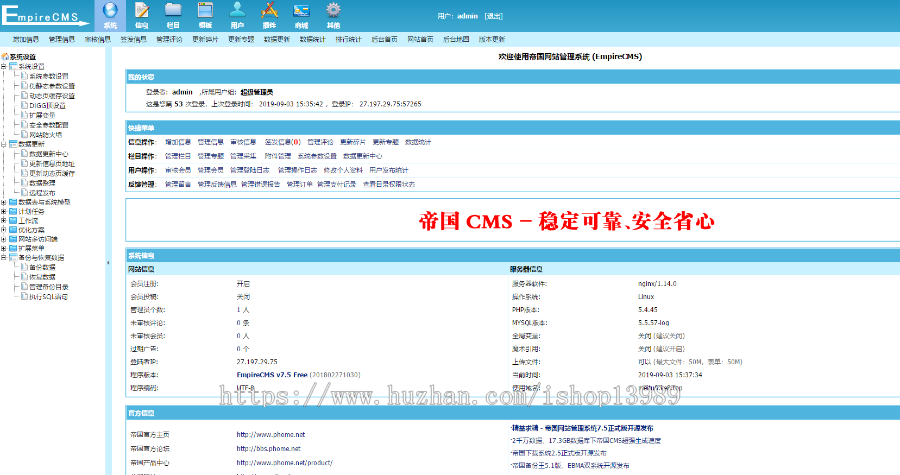The width and height of the screenshot is (900, 475).
Task: Open the 栏目 (Column) folder icon
Action: click(173, 10)
